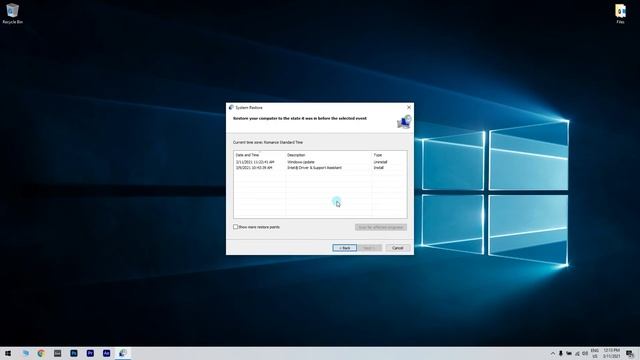The height and width of the screenshot is (360, 640).
Task: Sort by Date and Time column header
Action: [260, 155]
